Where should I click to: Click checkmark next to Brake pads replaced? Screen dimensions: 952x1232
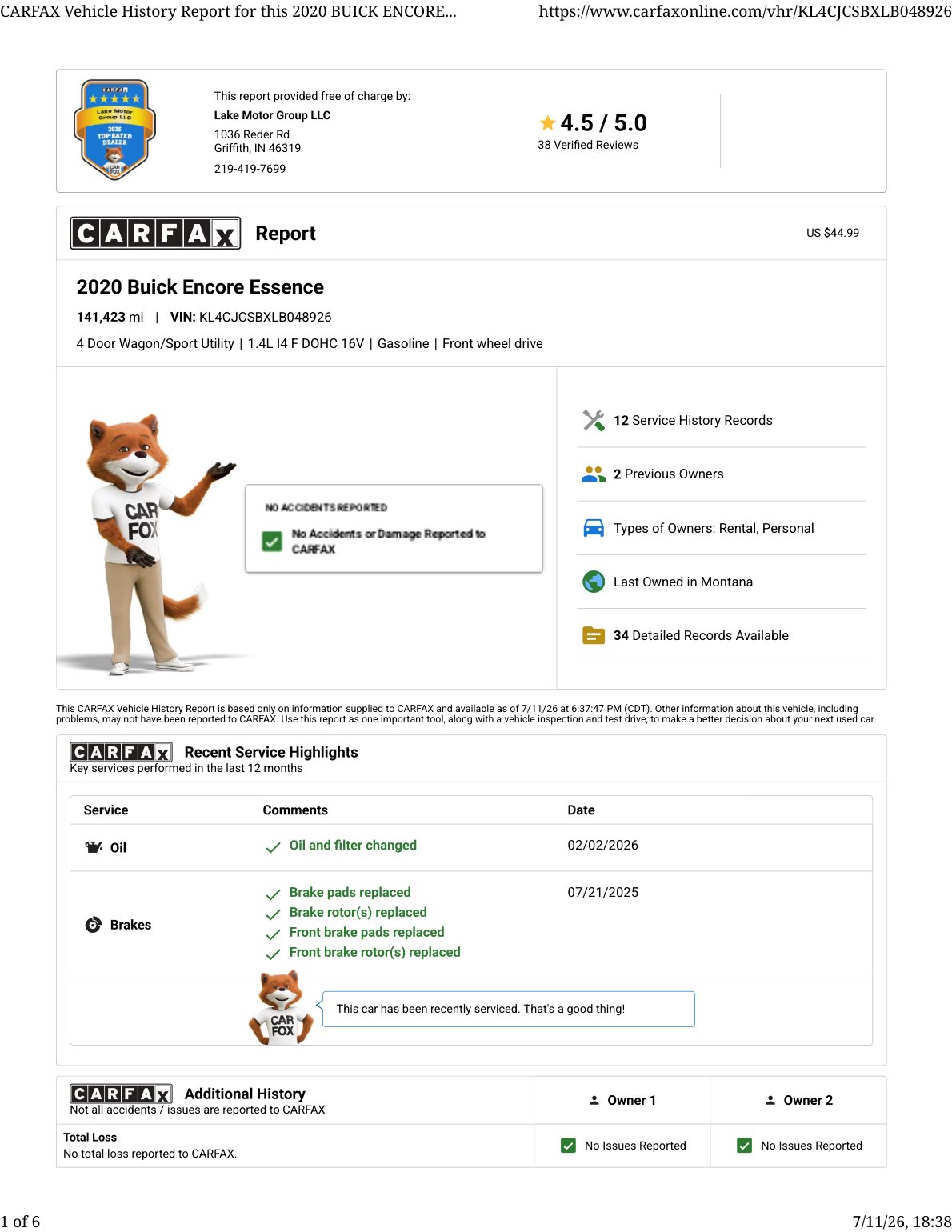tap(273, 894)
